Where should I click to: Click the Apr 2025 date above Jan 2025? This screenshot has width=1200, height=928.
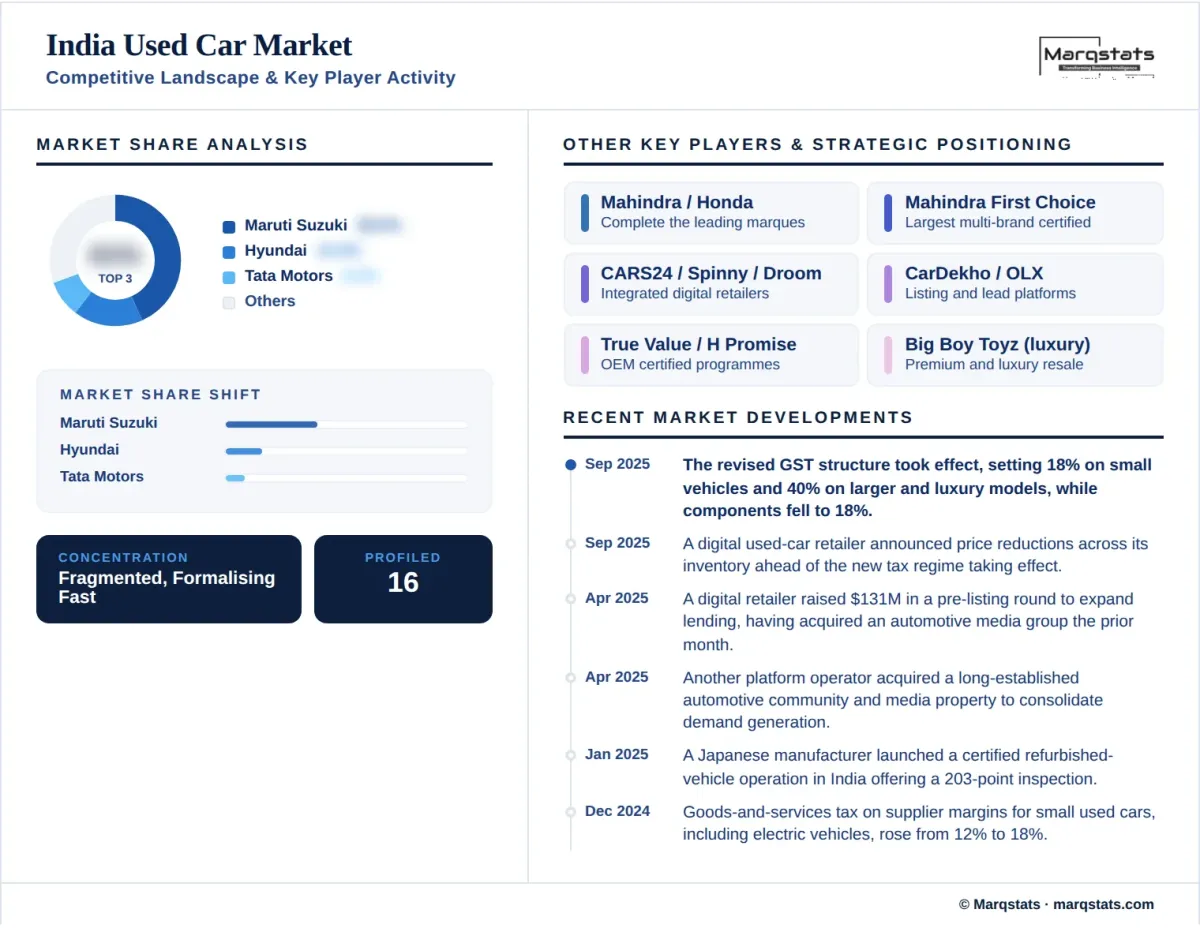617,677
